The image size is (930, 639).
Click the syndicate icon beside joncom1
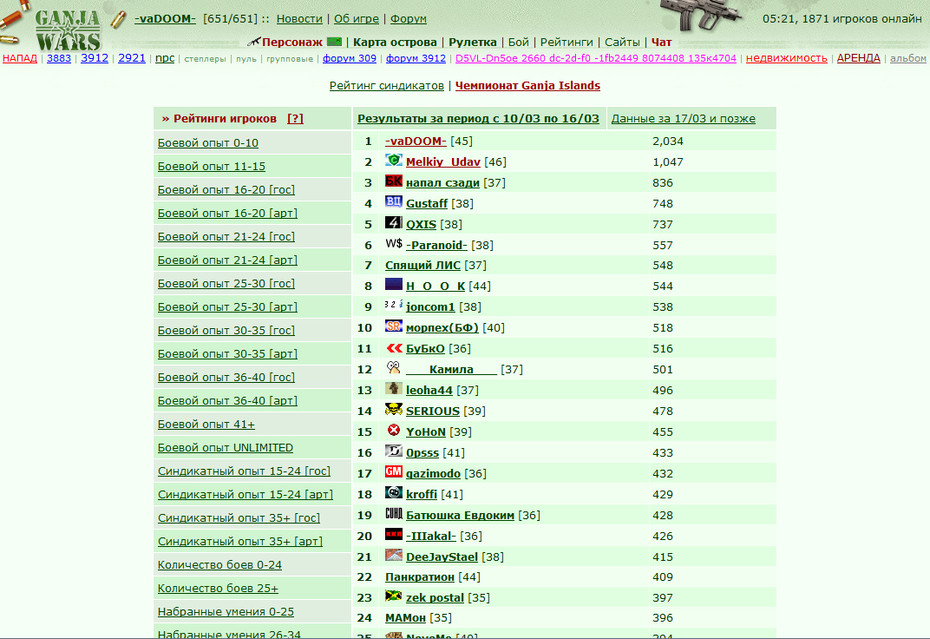coord(393,305)
